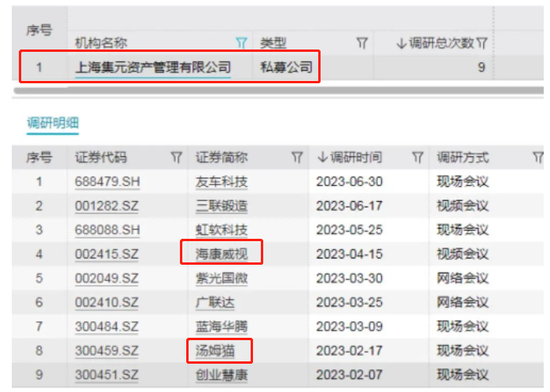Select the date cell 2023-03-30
Image resolution: width=550 pixels, height=392 pixels.
click(x=349, y=278)
